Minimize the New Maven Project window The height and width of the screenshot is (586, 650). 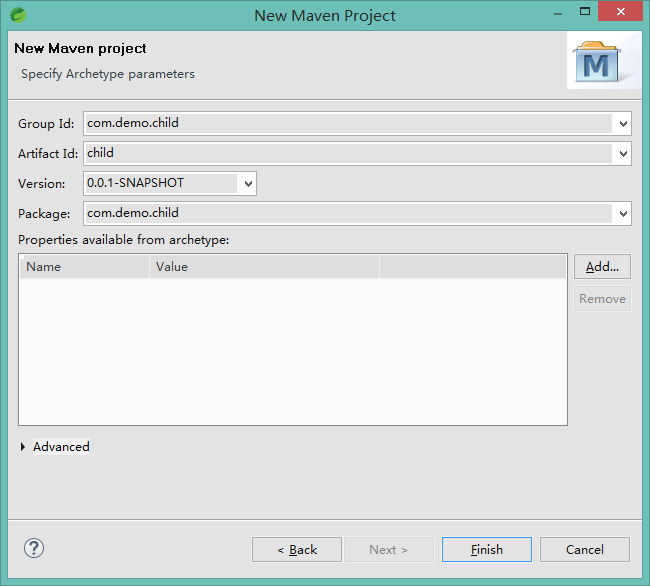(558, 12)
